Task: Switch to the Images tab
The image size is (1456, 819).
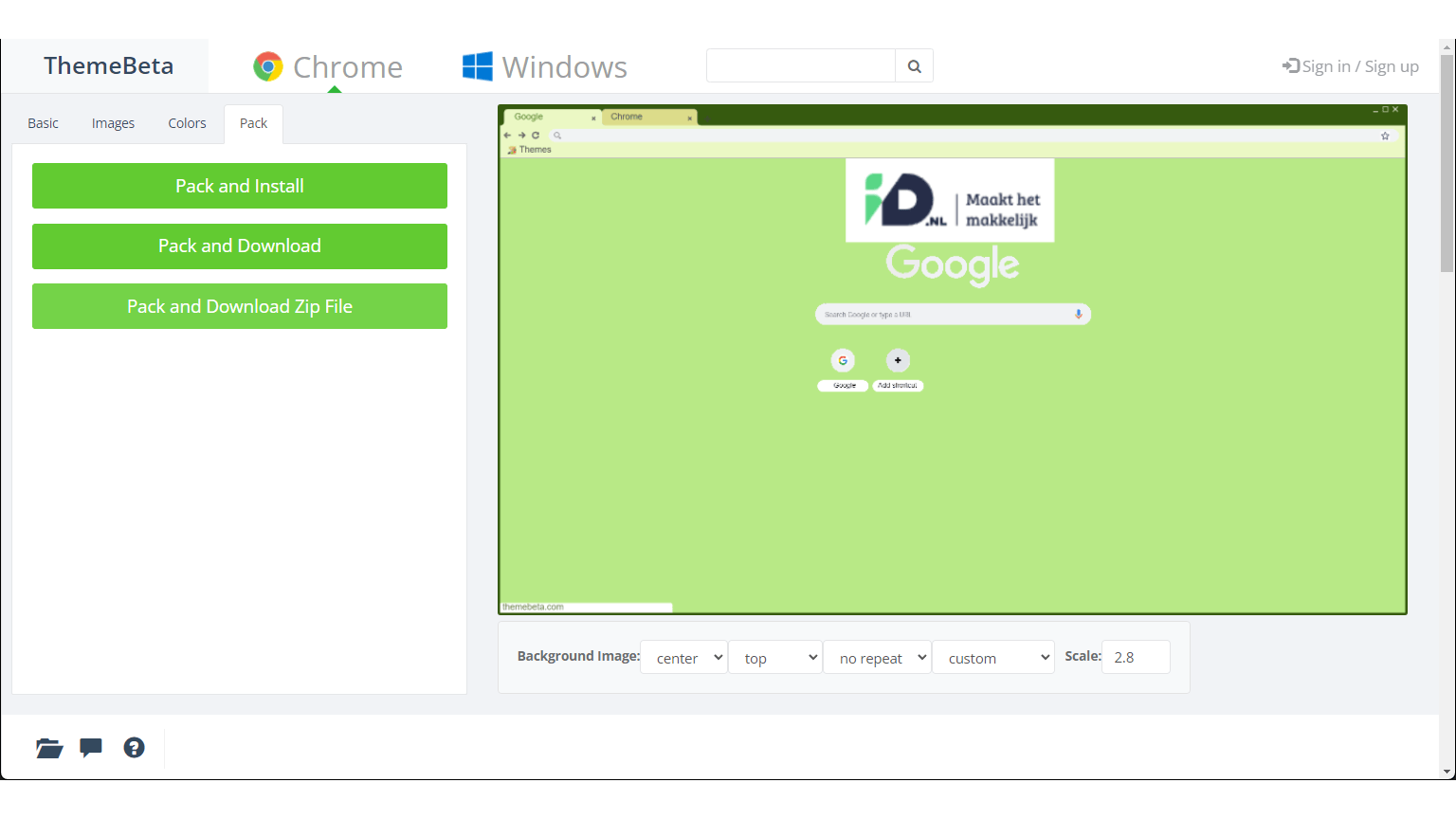Action: point(113,123)
